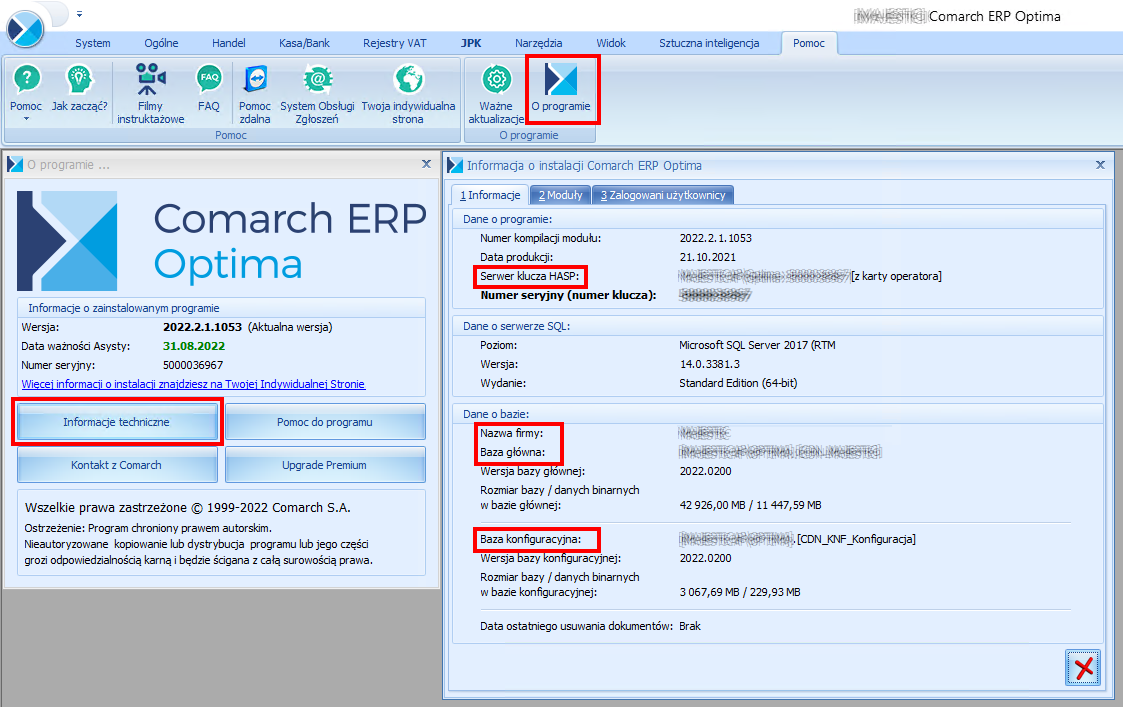This screenshot has width=1123, height=707.
Task: Click the Kontakt z Comarch button
Action: coord(117,465)
